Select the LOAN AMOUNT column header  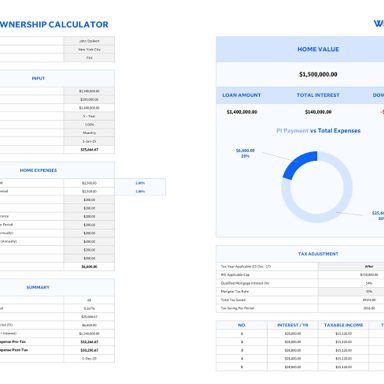coord(242,95)
